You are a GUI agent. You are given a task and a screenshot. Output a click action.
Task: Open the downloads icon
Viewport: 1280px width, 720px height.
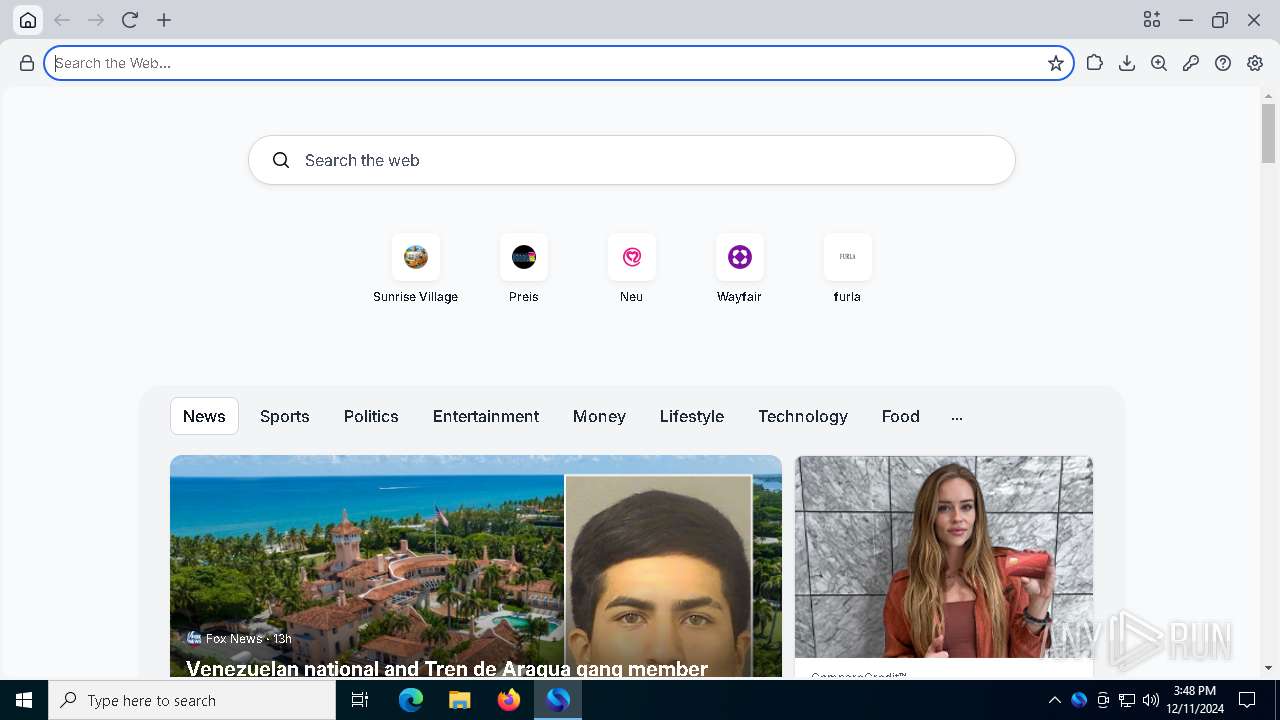point(1127,63)
